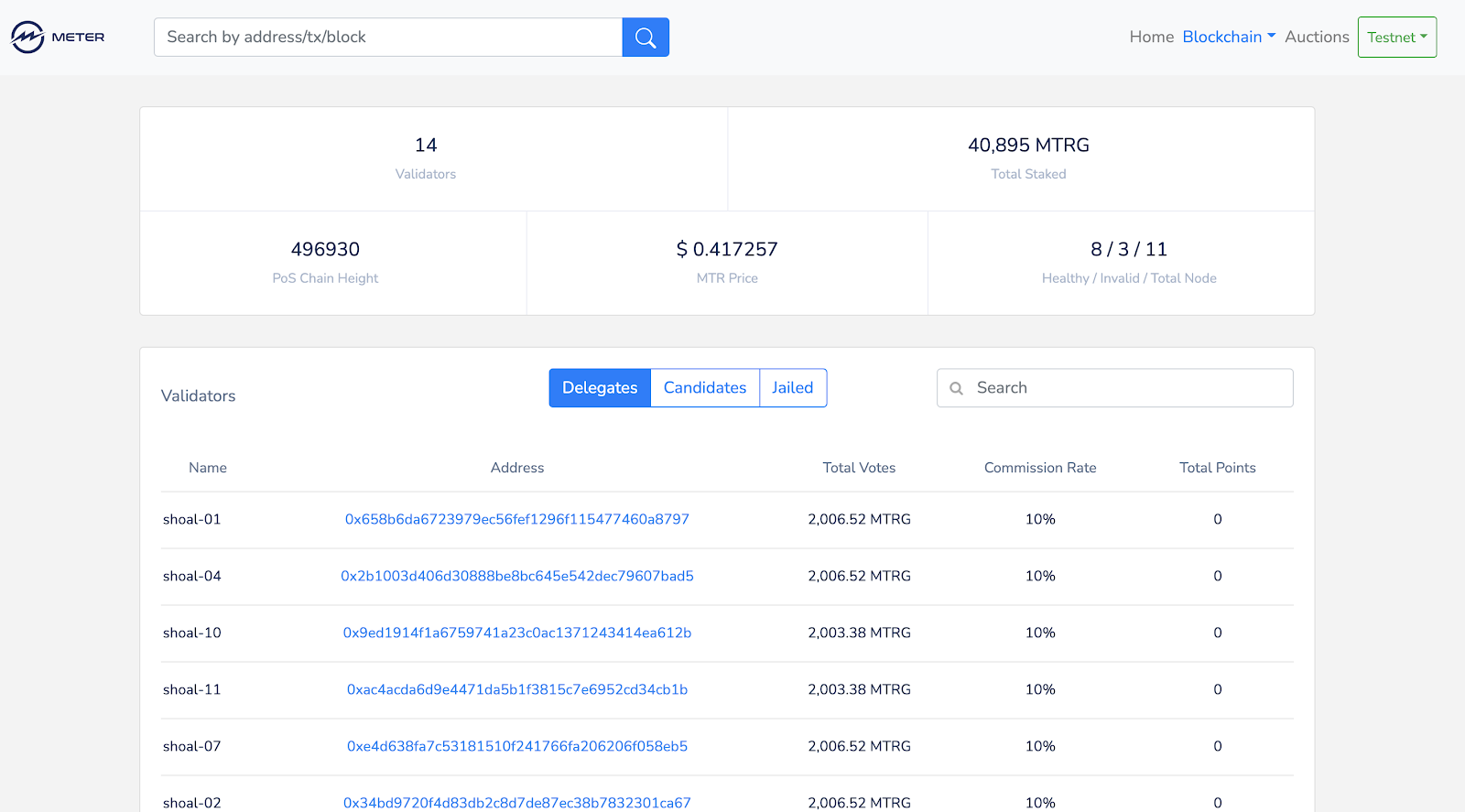
Task: Click shoal-01 total votes 2,006.52 MTRG
Action: point(859,519)
